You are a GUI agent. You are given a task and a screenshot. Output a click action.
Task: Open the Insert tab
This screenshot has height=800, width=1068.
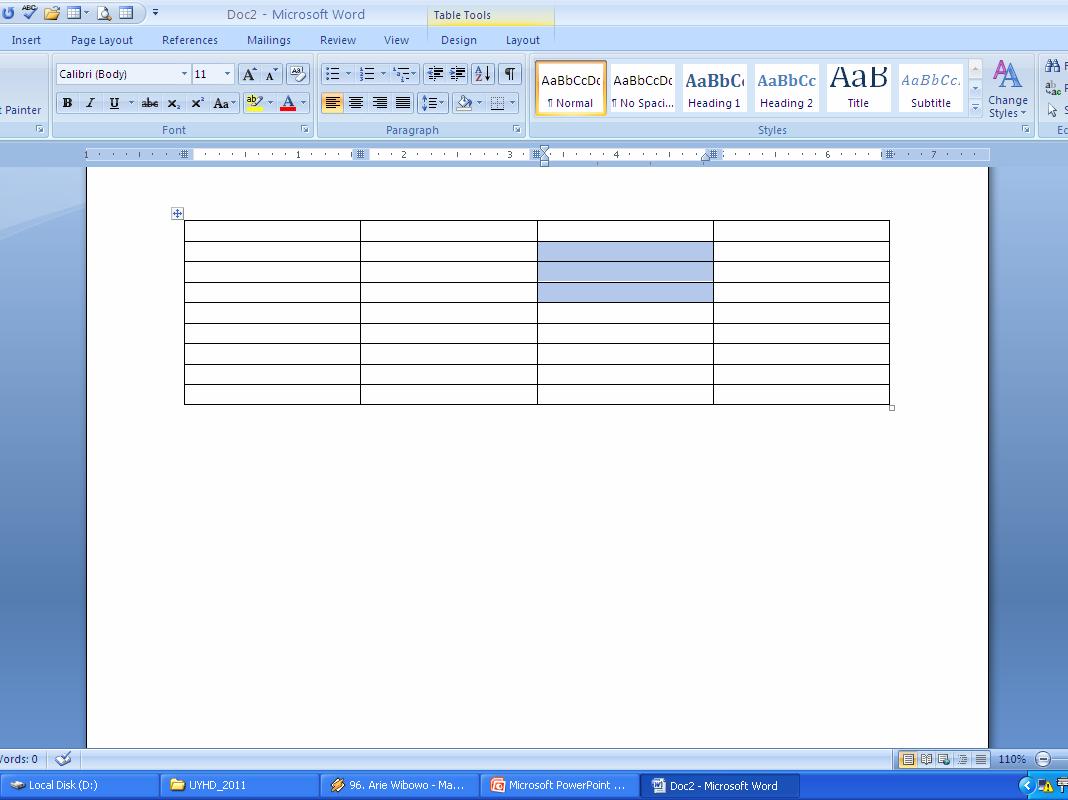26,40
